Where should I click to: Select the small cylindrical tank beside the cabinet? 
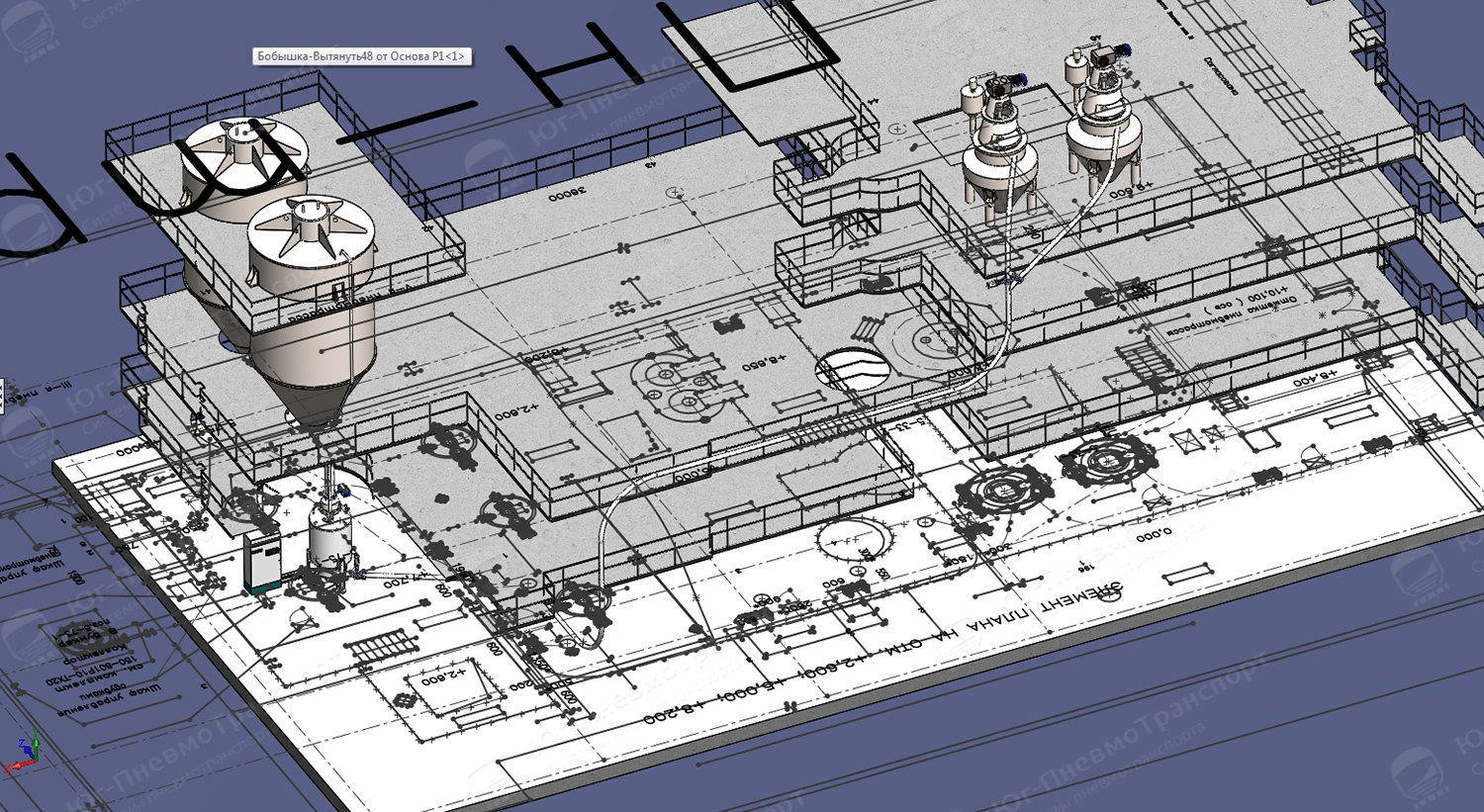[329, 537]
